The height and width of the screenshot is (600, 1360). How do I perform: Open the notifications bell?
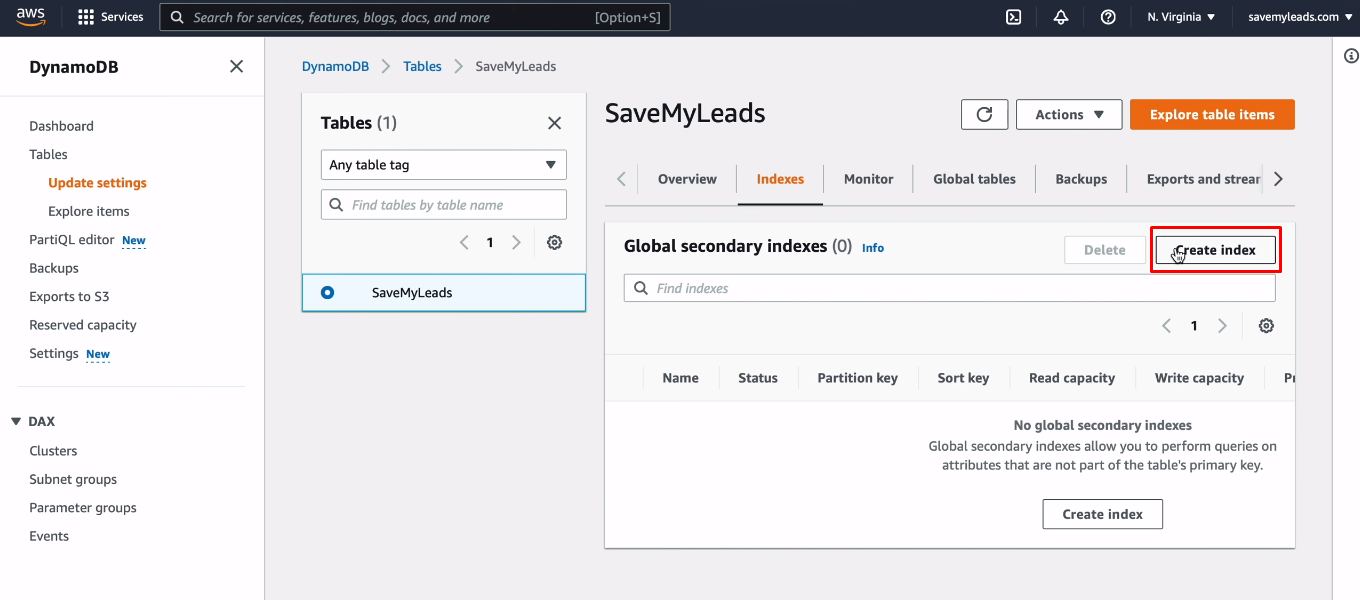[1061, 17]
